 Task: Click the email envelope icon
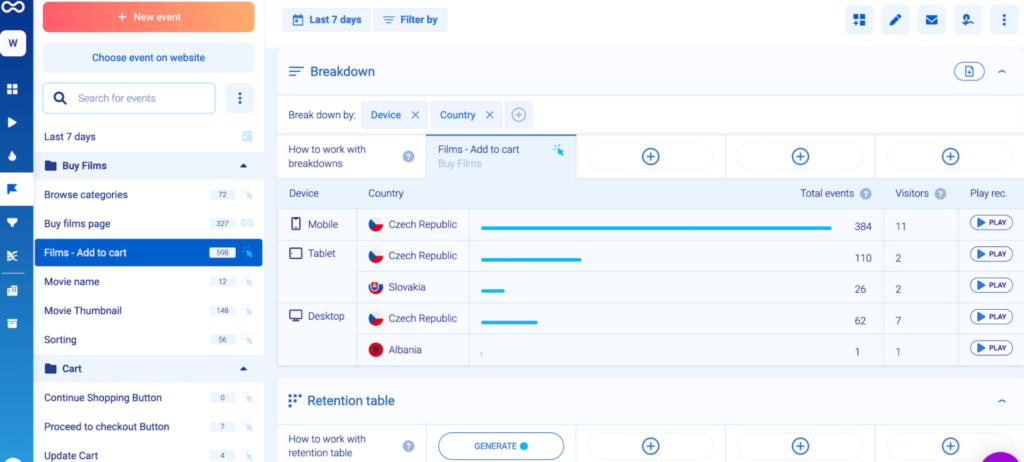click(x=931, y=20)
